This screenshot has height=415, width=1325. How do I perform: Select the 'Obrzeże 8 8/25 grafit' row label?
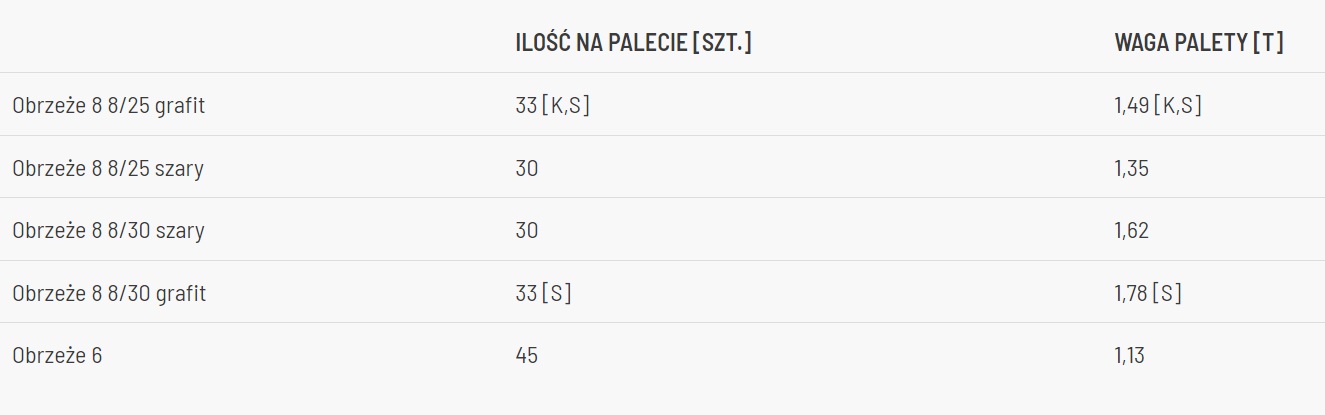pyautogui.click(x=109, y=105)
